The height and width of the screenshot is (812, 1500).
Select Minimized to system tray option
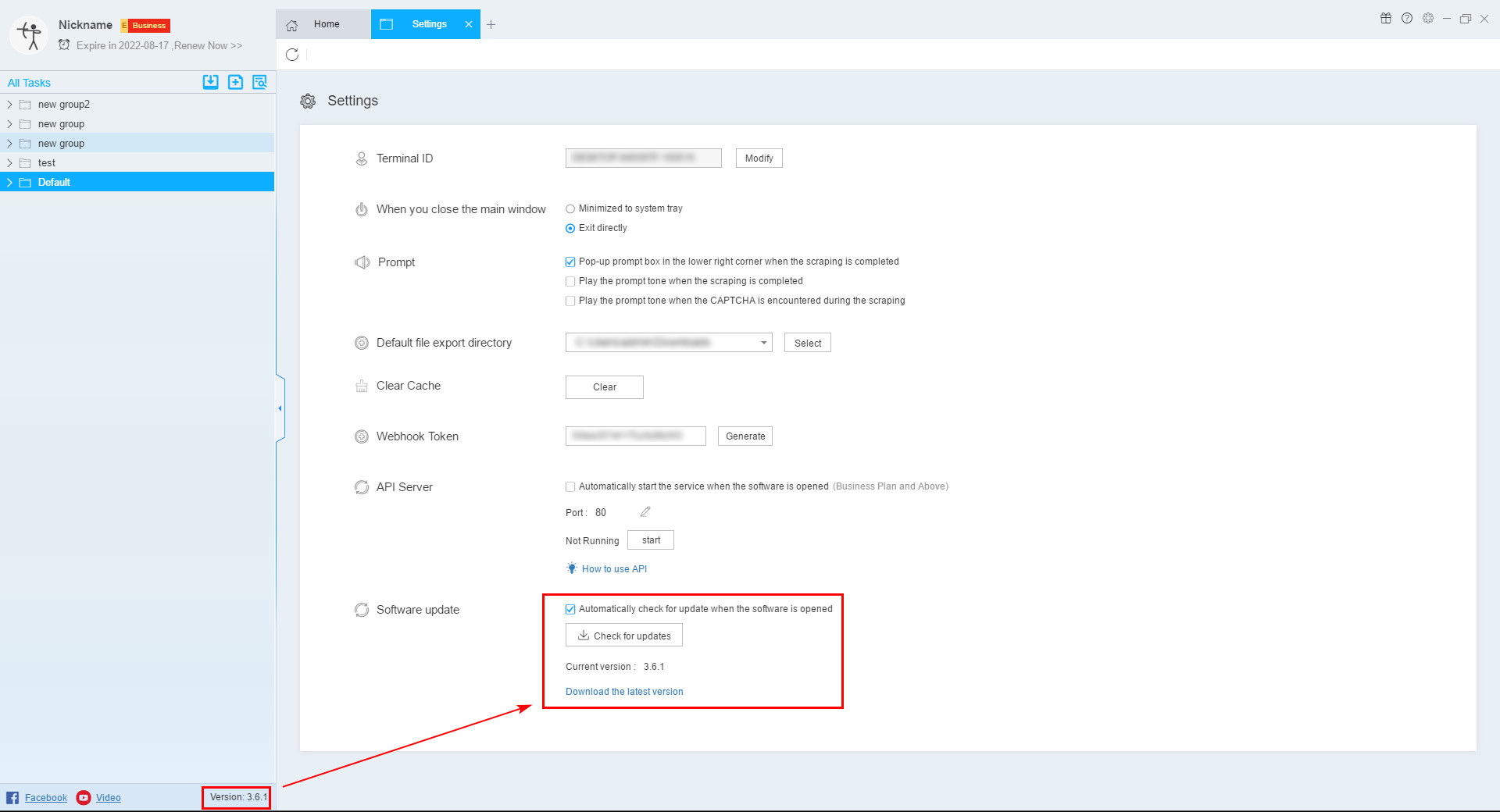pos(570,208)
